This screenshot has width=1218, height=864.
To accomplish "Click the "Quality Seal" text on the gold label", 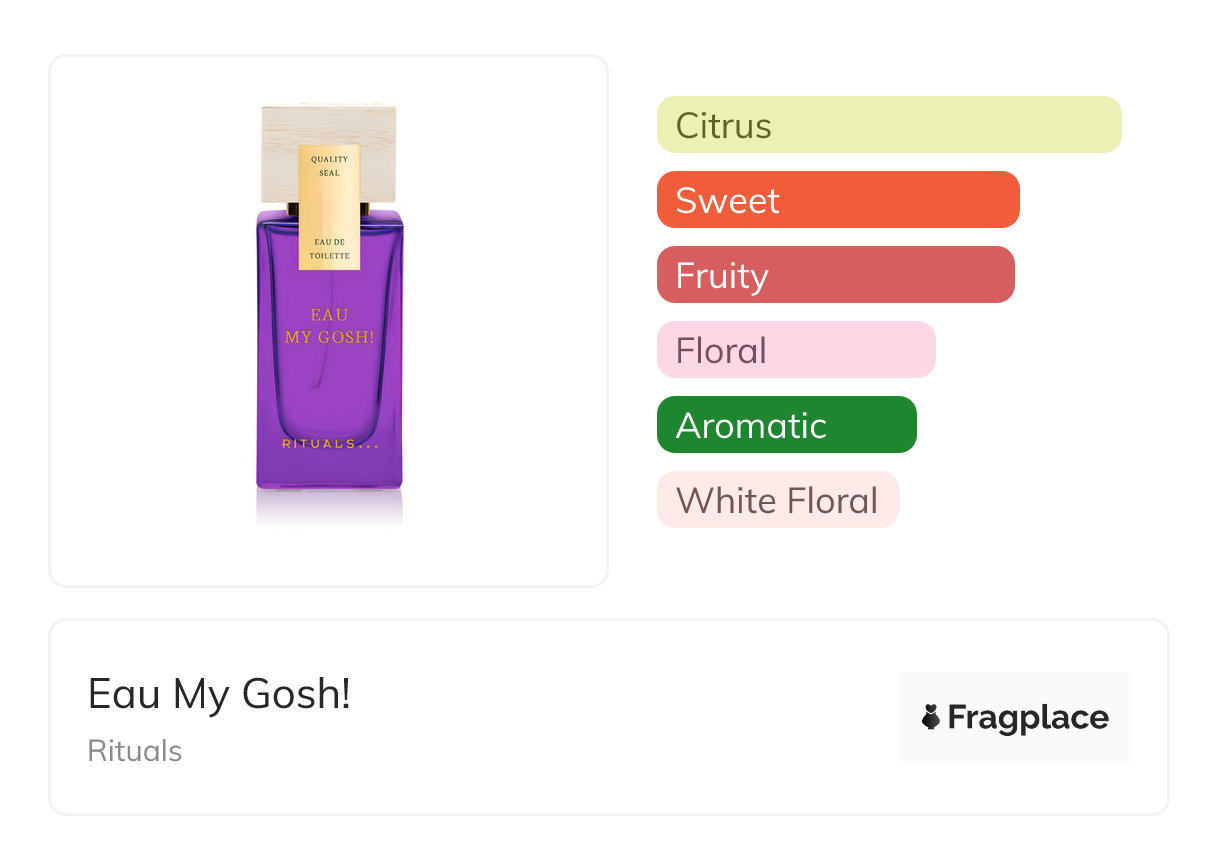I will pyautogui.click(x=327, y=166).
